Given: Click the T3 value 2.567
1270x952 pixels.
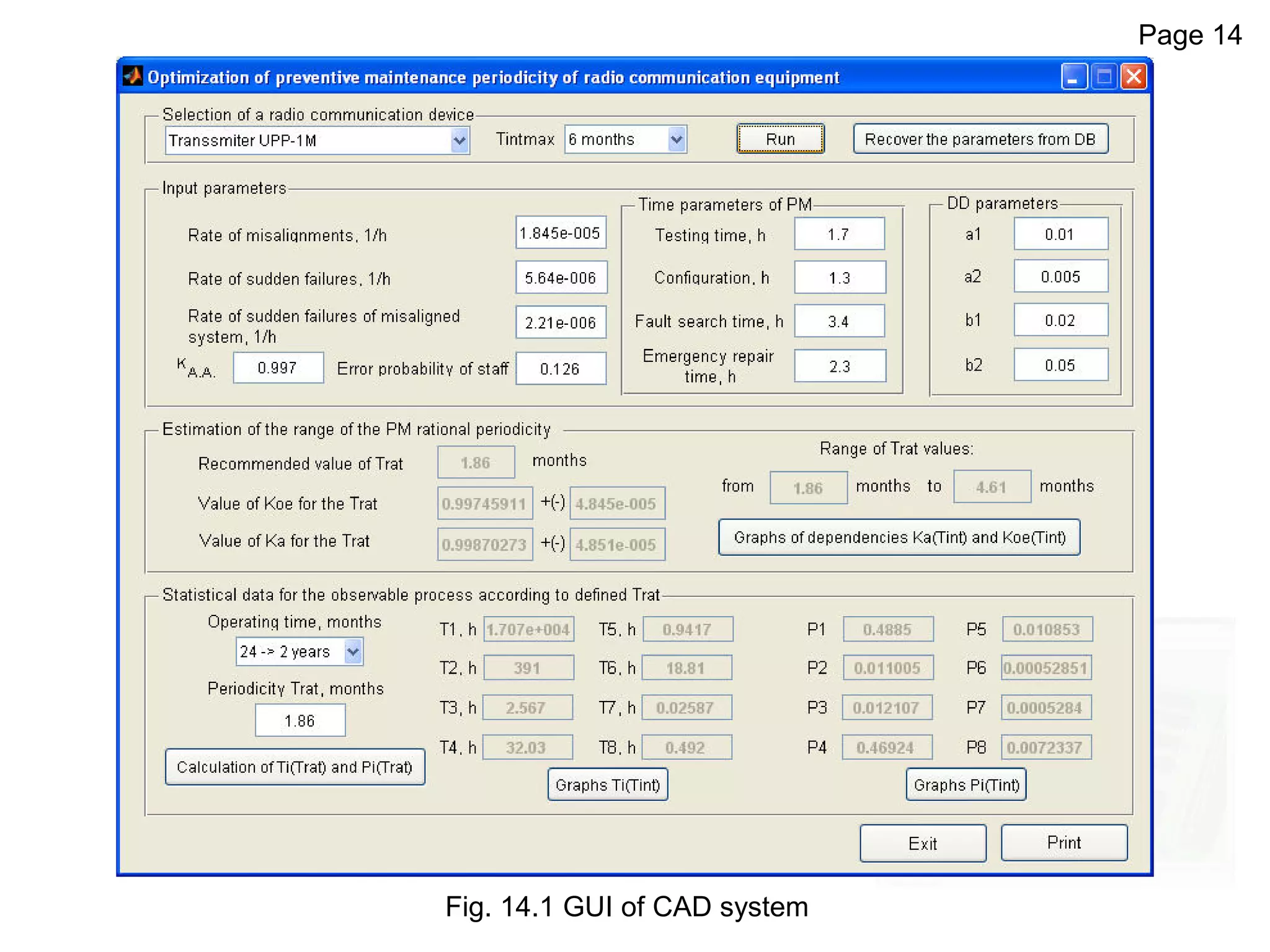Looking at the screenshot, I should tap(528, 707).
